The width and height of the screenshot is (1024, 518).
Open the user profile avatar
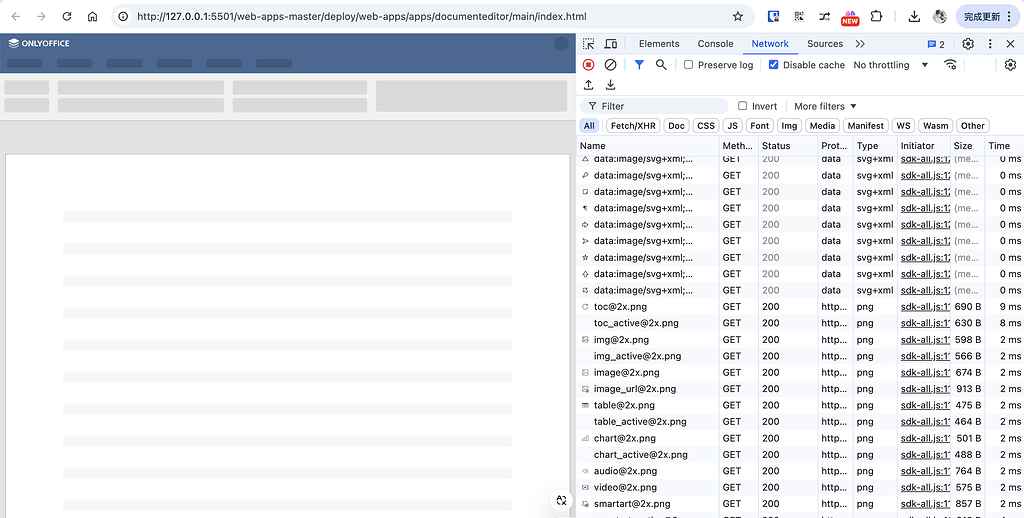point(940,16)
